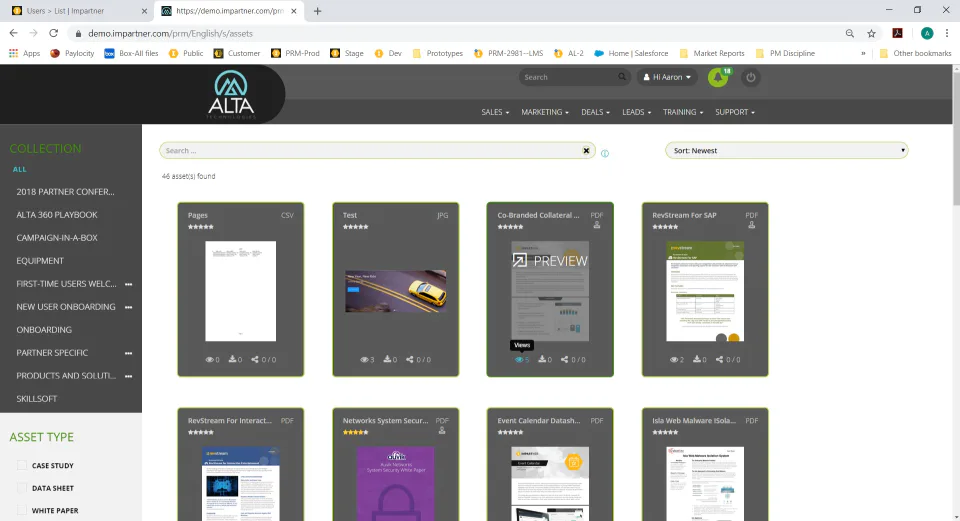Select the ALL collection filter
The height and width of the screenshot is (521, 960).
click(x=20, y=170)
